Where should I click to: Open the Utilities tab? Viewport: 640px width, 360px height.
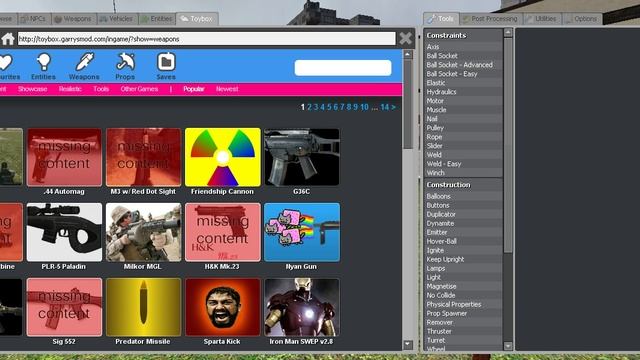pos(542,19)
